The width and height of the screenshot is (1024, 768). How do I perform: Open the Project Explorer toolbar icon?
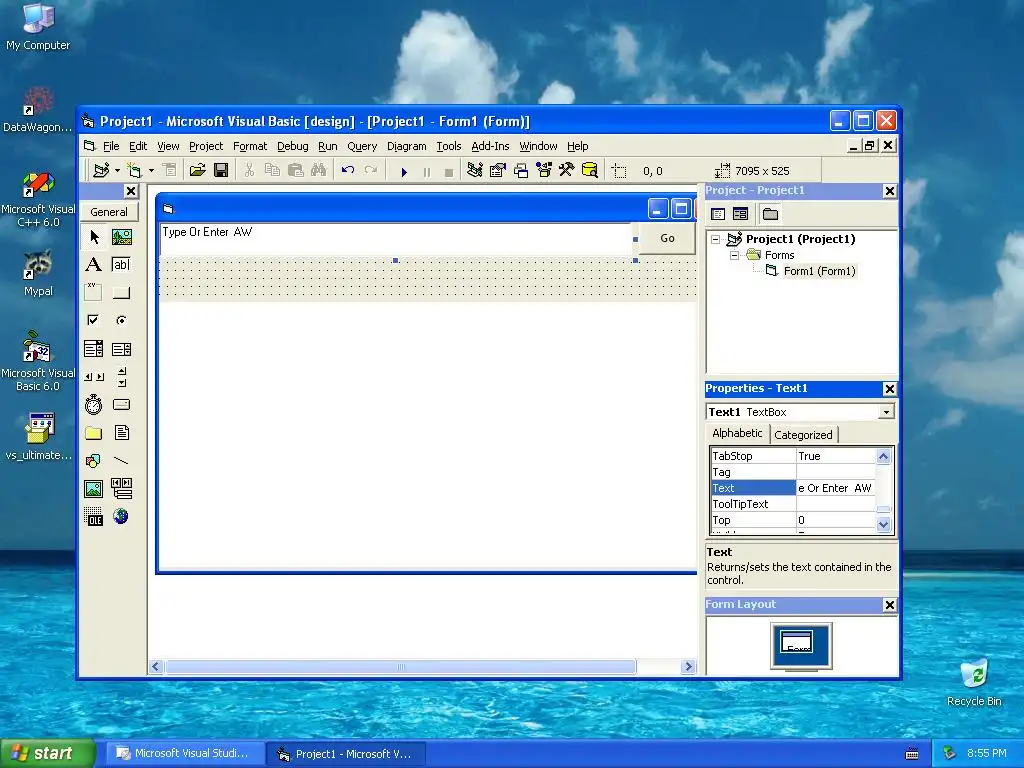pos(475,171)
